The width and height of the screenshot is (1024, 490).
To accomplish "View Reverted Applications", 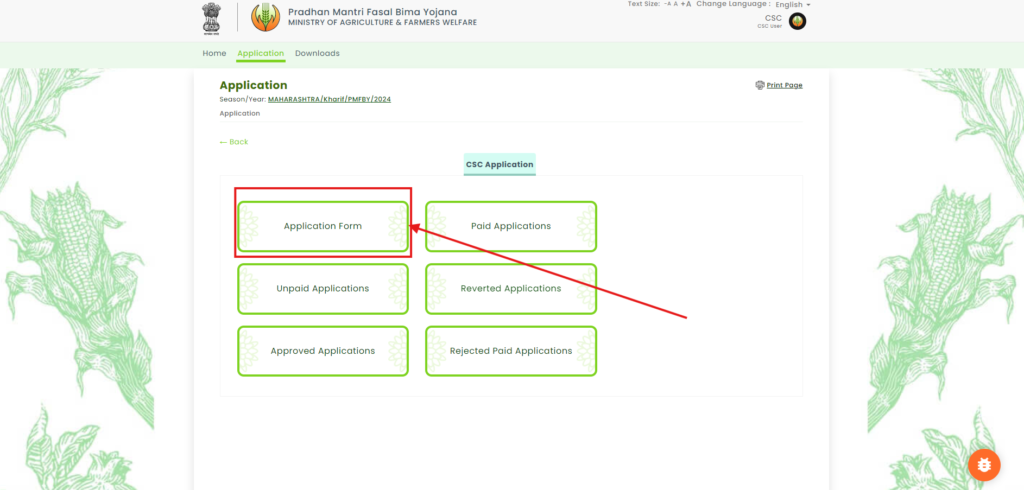I will 511,288.
